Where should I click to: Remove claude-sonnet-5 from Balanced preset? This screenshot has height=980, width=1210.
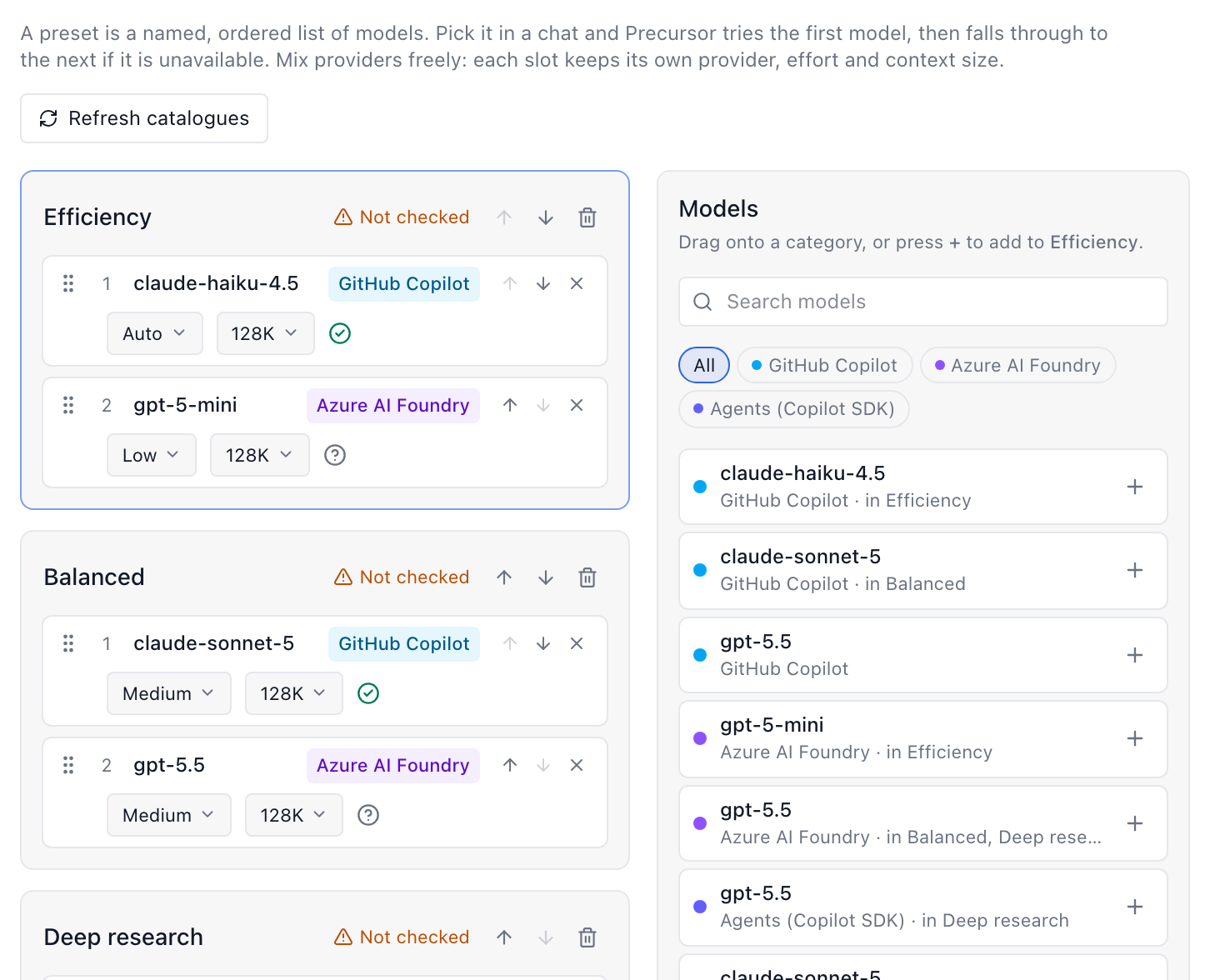point(577,644)
